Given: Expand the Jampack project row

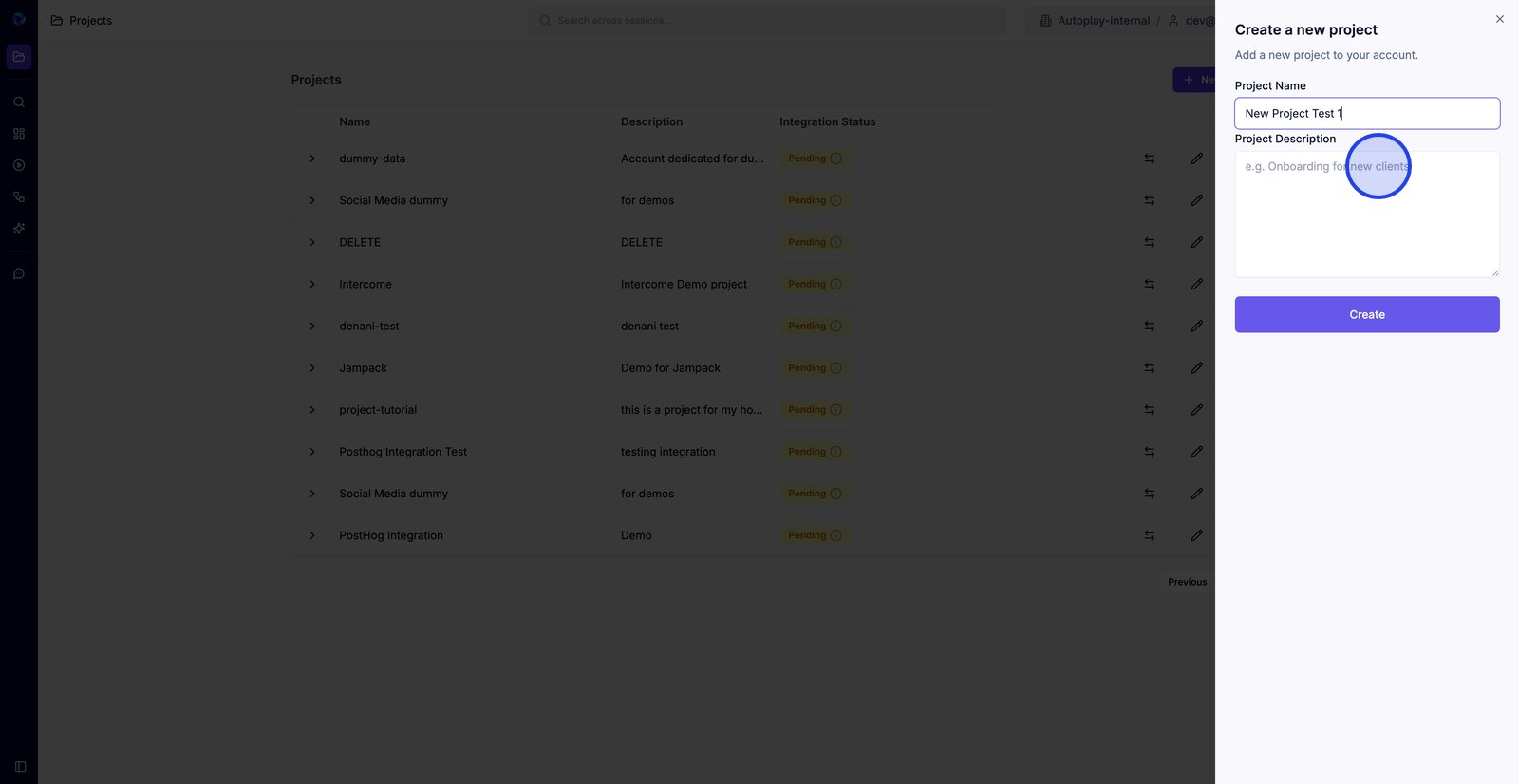Looking at the screenshot, I should coord(312,368).
